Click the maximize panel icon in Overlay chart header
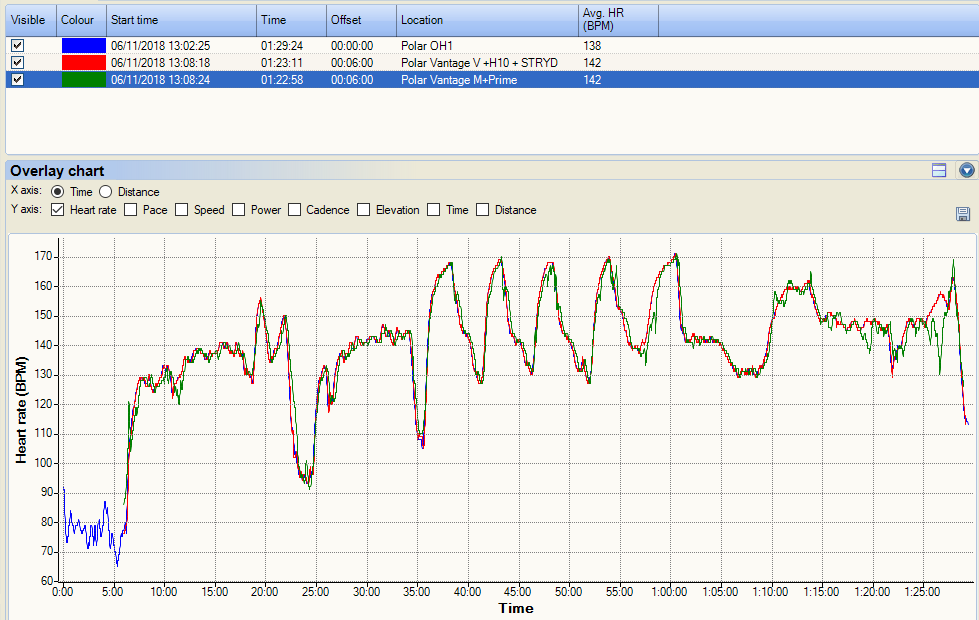Viewport: 979px width, 620px height. click(x=939, y=171)
